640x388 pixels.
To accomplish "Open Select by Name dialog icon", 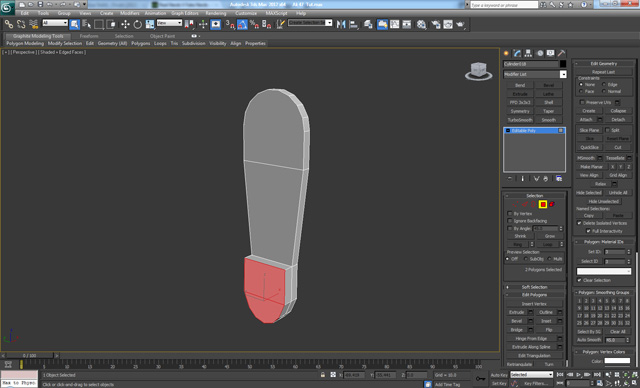I will pyautogui.click(x=87, y=24).
